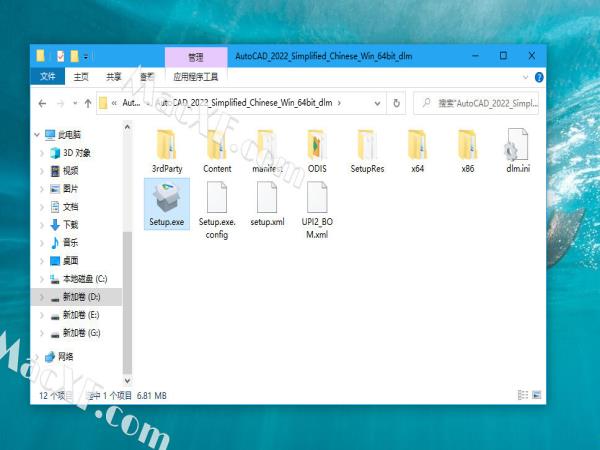Image resolution: width=600 pixels, height=450 pixels.
Task: Collapse the 此电脑 tree node
Action: [x=37, y=135]
